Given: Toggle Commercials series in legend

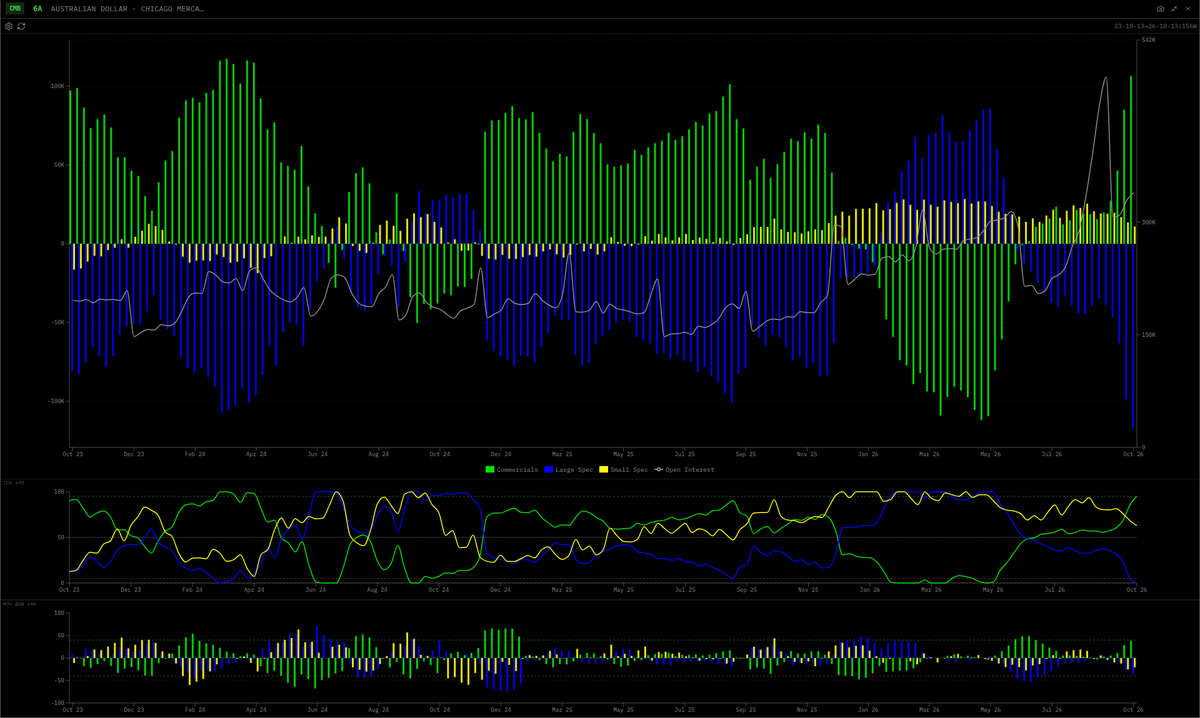Looking at the screenshot, I should click(x=511, y=469).
